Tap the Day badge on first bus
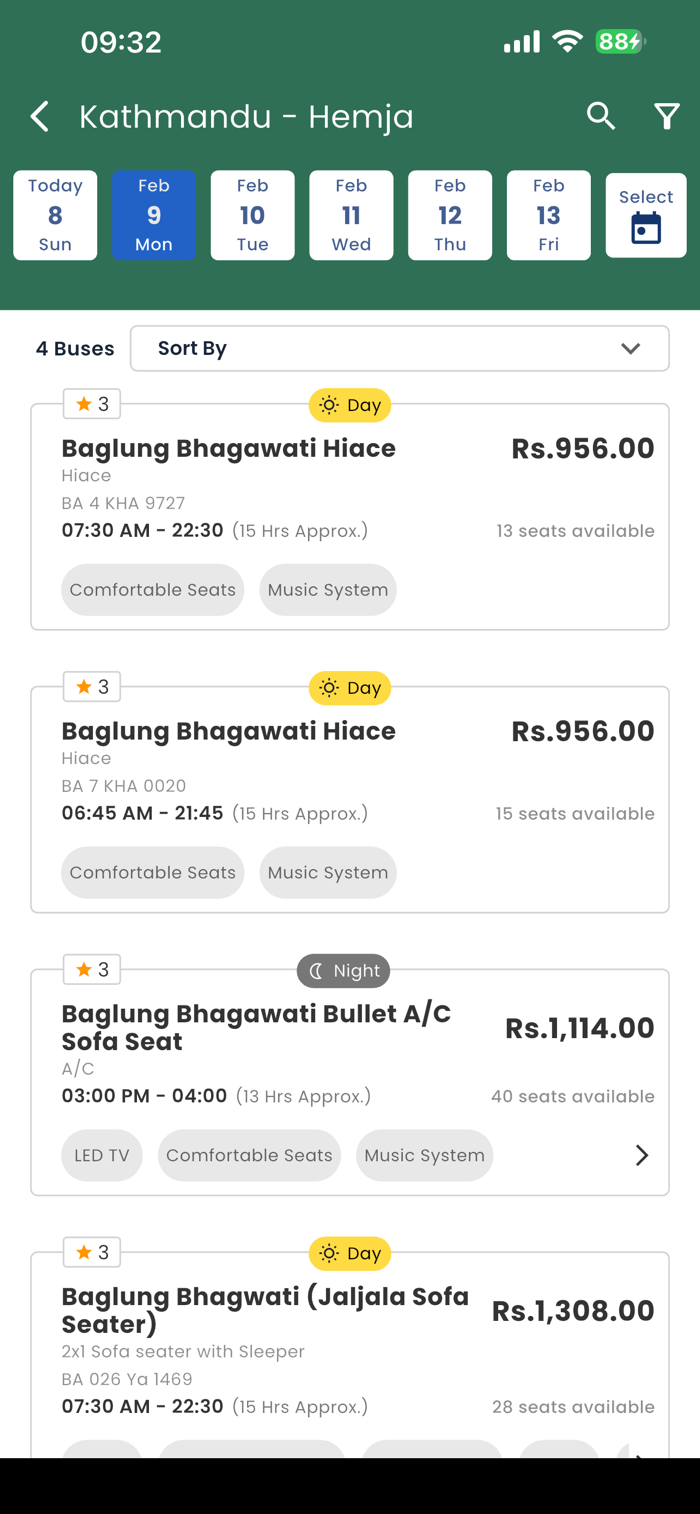 350,405
